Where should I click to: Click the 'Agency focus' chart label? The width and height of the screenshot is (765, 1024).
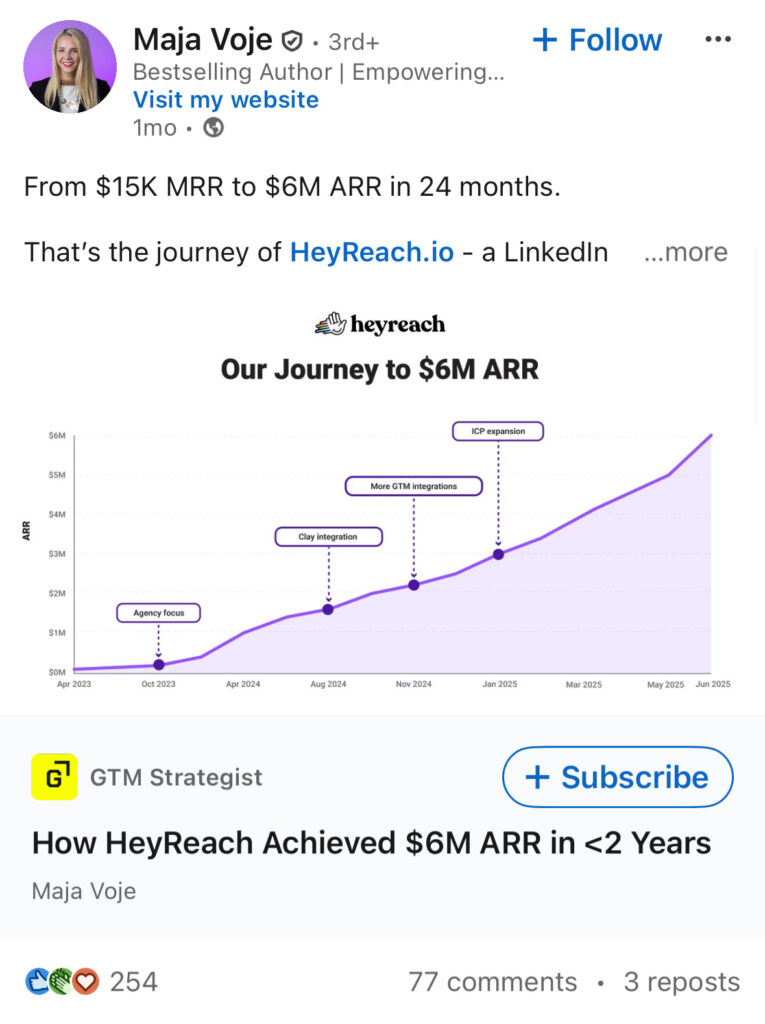158,612
